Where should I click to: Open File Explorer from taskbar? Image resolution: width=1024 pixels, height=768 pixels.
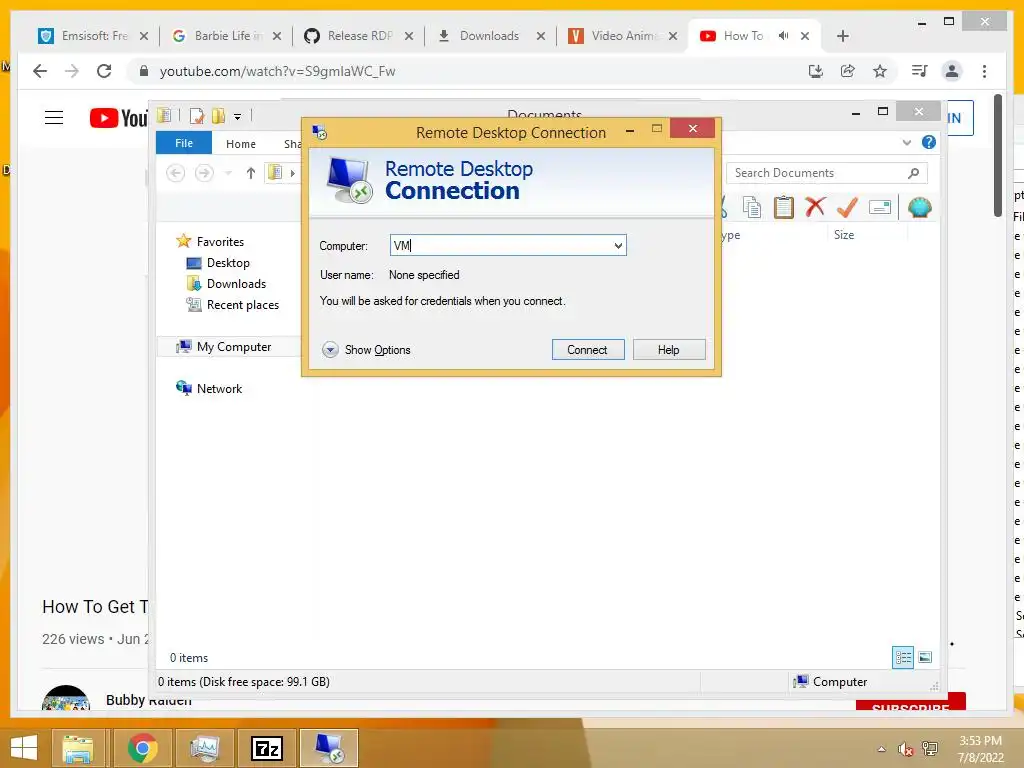pos(78,748)
